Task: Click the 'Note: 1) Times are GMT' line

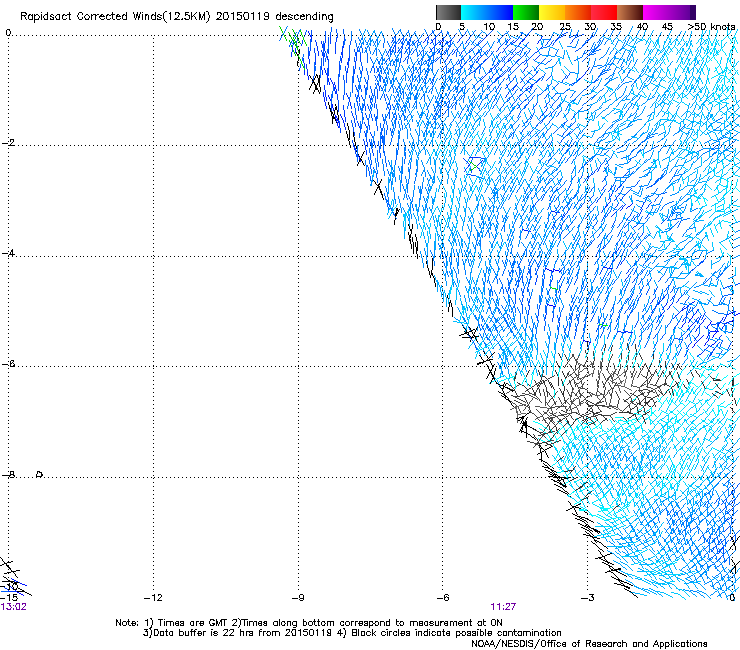Action: tap(309, 623)
